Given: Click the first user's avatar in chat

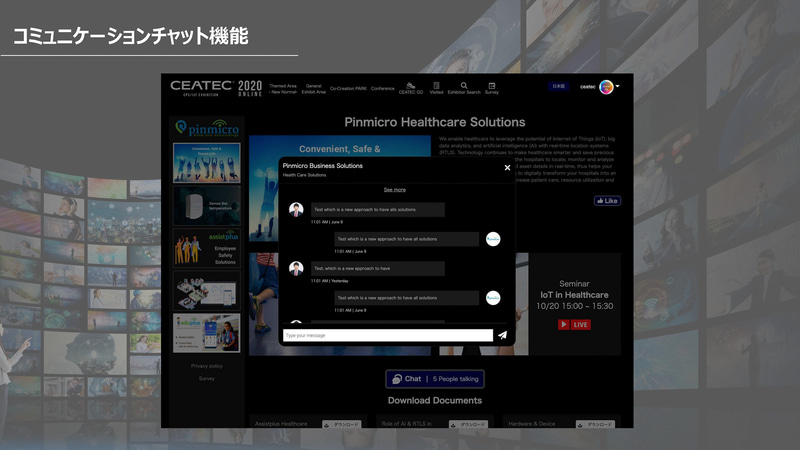Looking at the screenshot, I should click(x=296, y=209).
